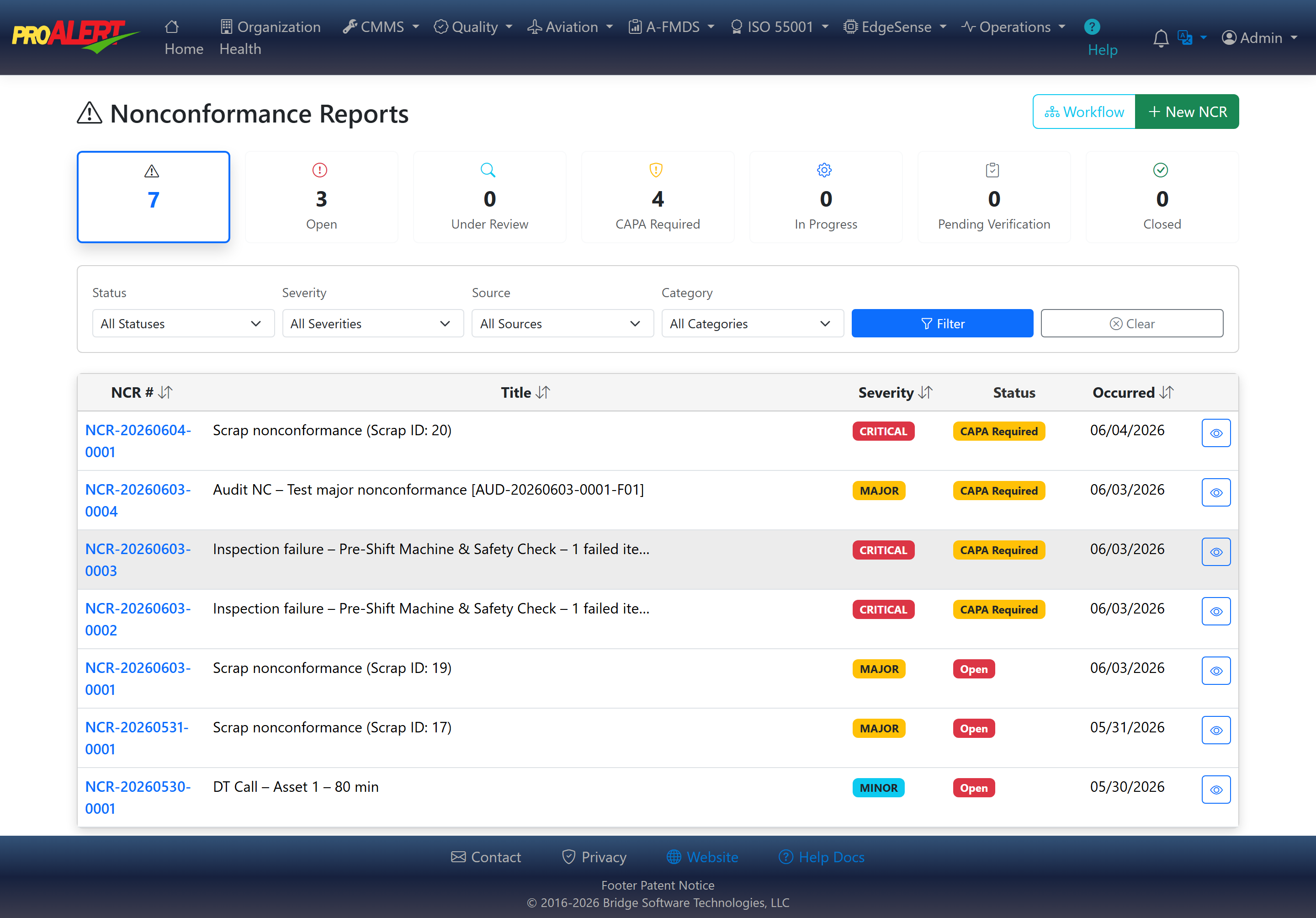1316x918 pixels.
Task: Sort by Severity column arrows
Action: coord(926,392)
